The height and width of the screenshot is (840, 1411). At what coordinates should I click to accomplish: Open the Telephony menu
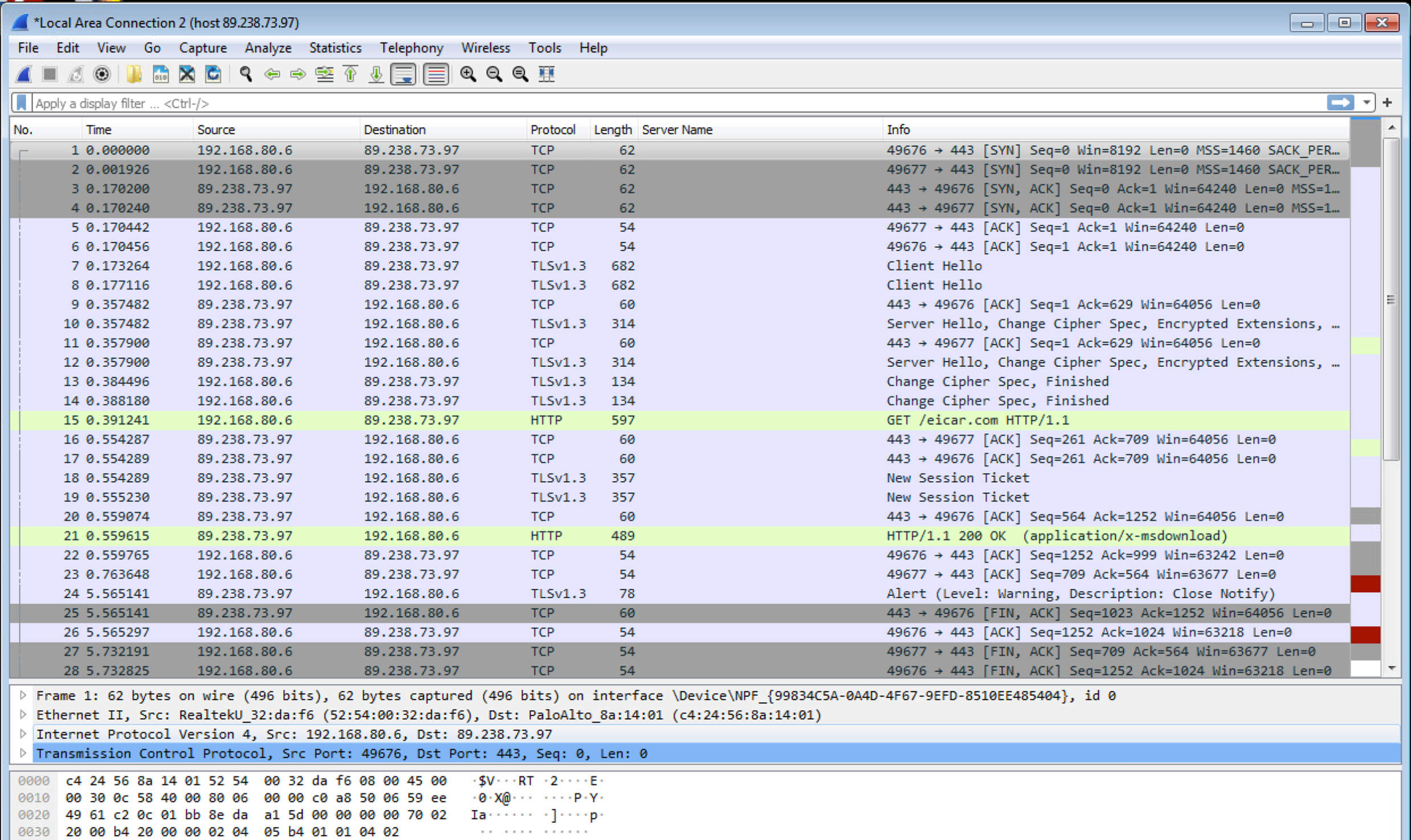click(411, 48)
